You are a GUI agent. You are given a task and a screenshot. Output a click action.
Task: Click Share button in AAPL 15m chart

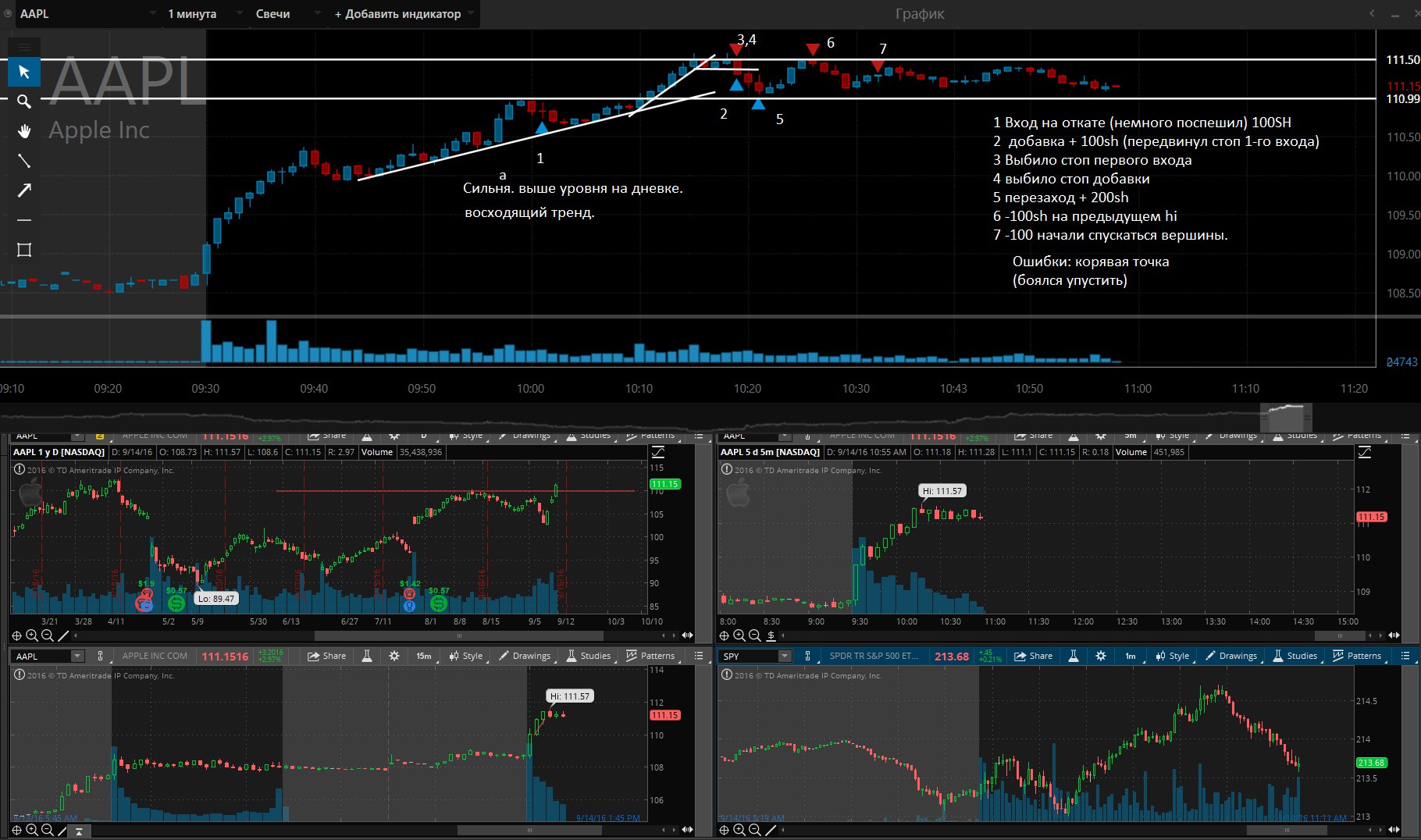pyautogui.click(x=326, y=656)
